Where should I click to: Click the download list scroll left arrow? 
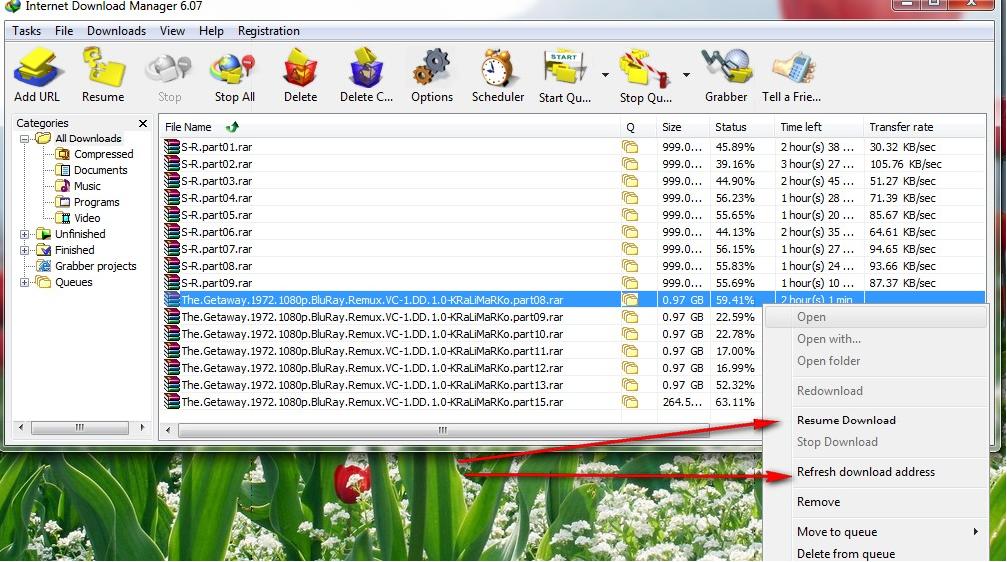coord(168,430)
